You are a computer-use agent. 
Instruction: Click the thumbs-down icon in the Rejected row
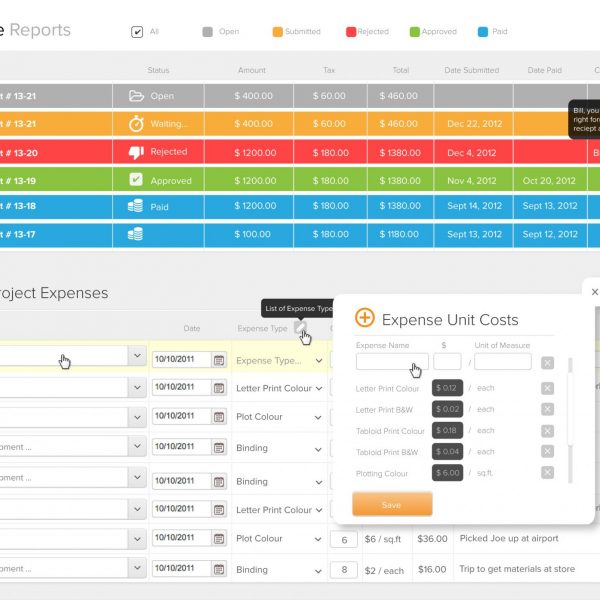[x=136, y=152]
